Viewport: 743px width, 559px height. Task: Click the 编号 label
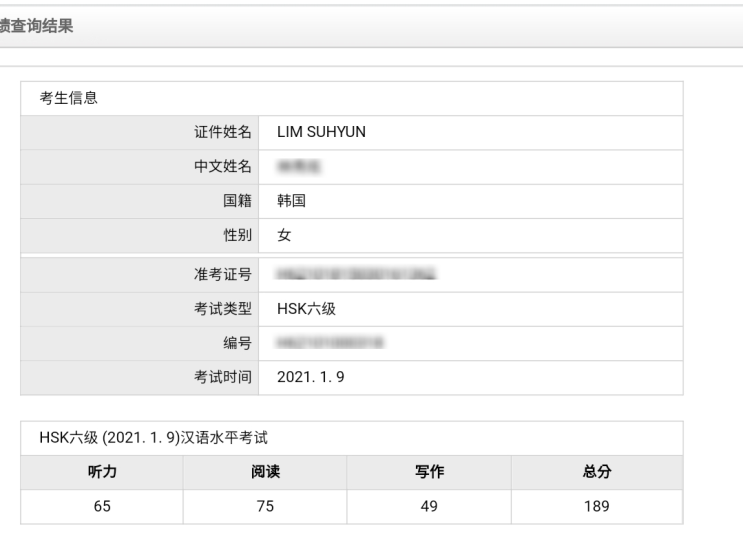237,343
